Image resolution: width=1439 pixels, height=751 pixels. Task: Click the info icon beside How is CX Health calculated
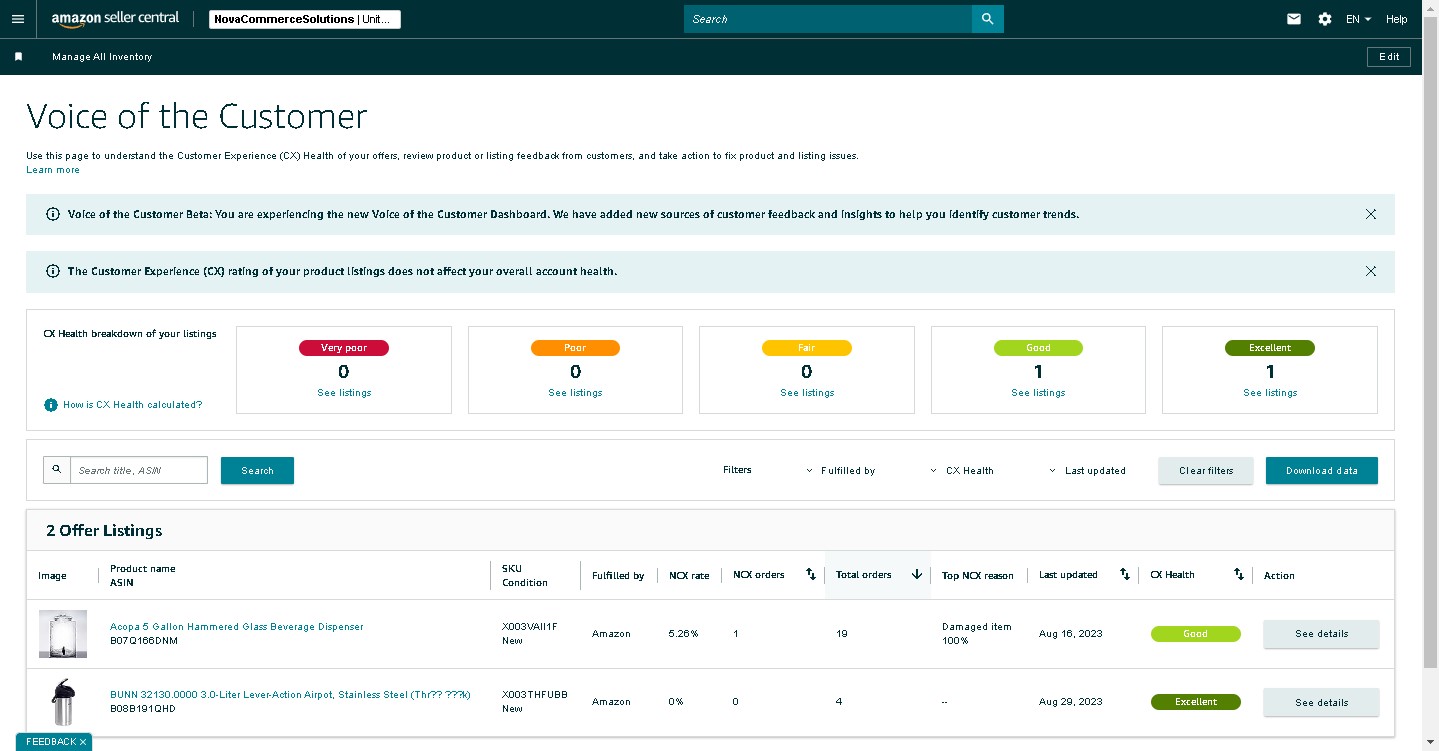(51, 405)
